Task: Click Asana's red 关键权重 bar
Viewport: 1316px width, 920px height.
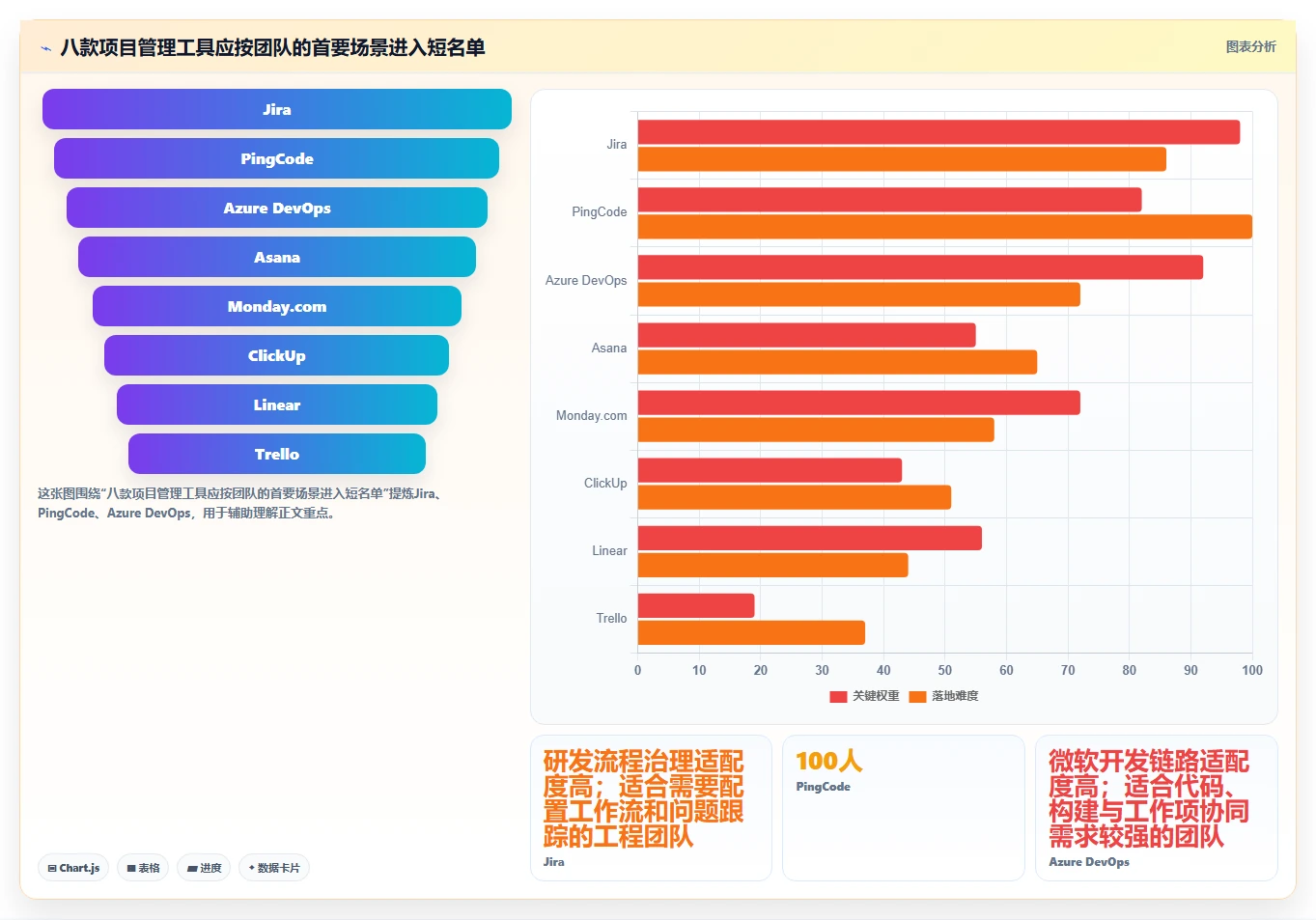Action: coord(806,335)
